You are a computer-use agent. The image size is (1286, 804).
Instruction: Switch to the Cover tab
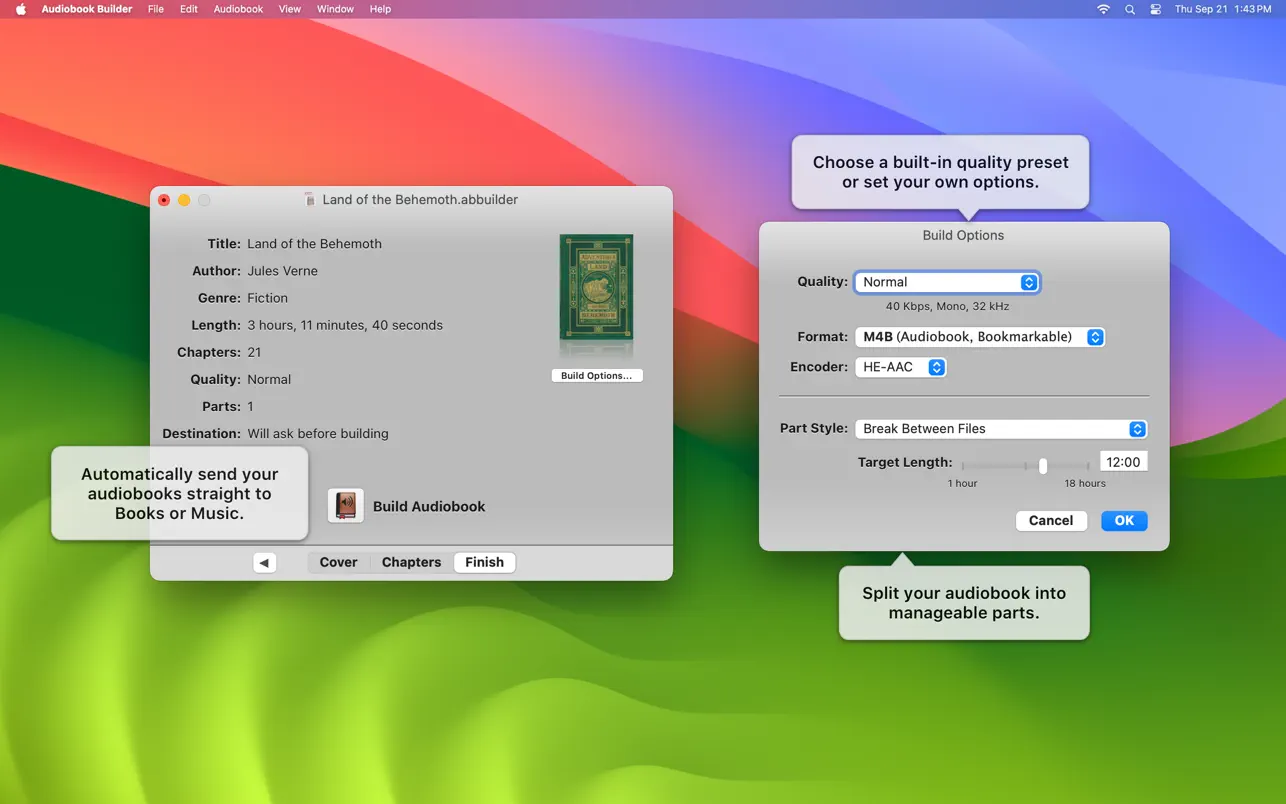(338, 563)
